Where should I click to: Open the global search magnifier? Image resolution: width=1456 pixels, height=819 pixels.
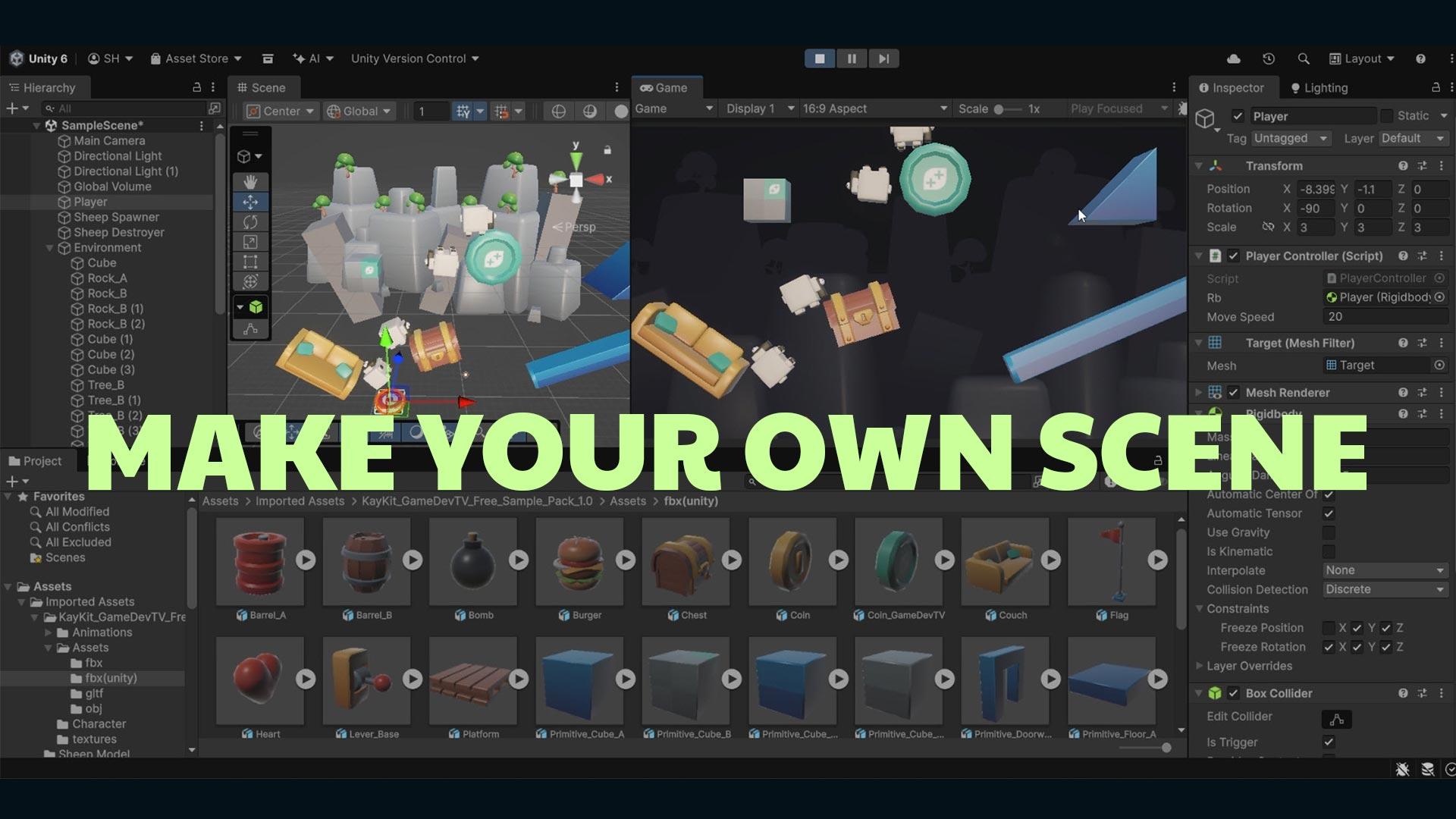tap(1304, 58)
